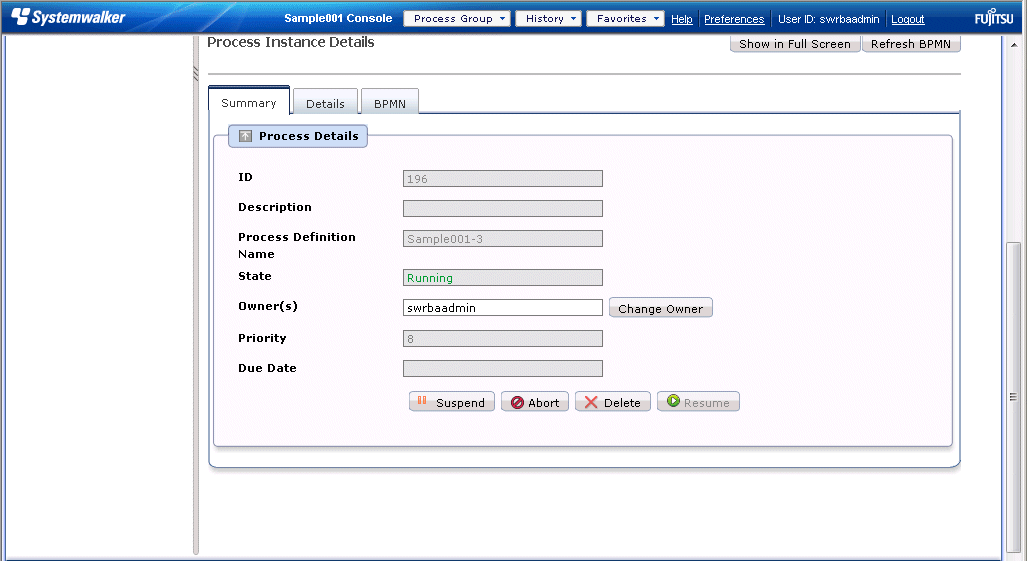1027x561 pixels.
Task: Click the Priority field showing 8
Action: click(503, 338)
